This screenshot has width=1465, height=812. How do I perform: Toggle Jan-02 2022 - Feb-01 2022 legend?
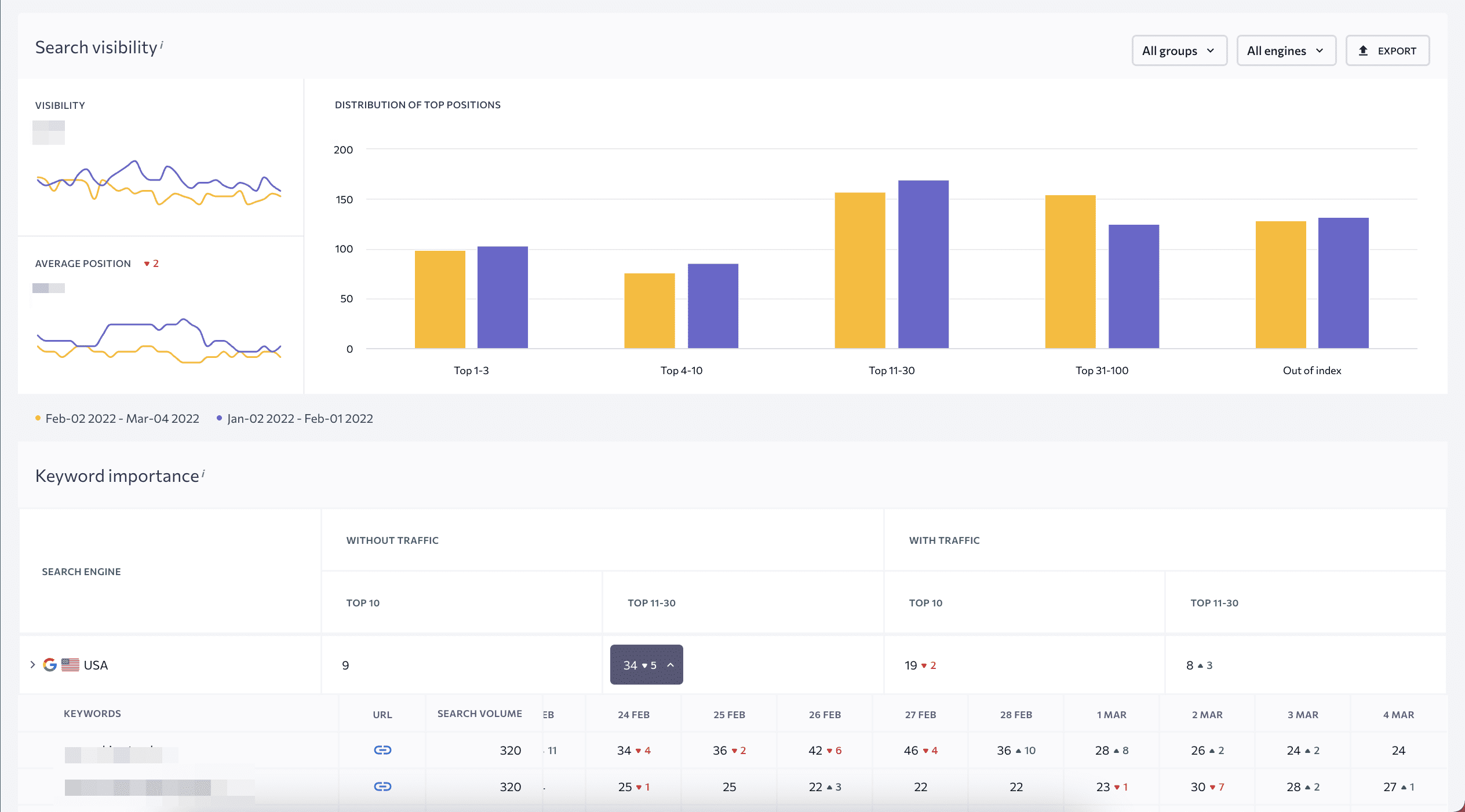[x=295, y=419]
